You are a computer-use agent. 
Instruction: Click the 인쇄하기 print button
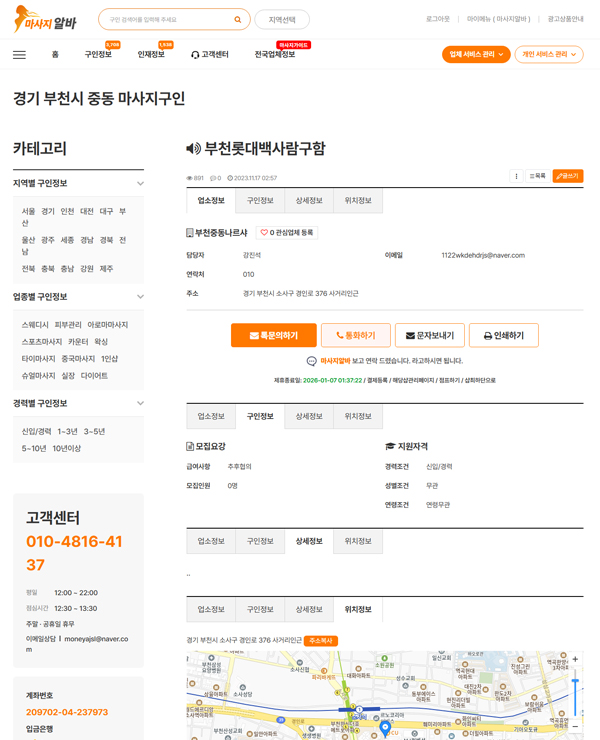(504, 336)
